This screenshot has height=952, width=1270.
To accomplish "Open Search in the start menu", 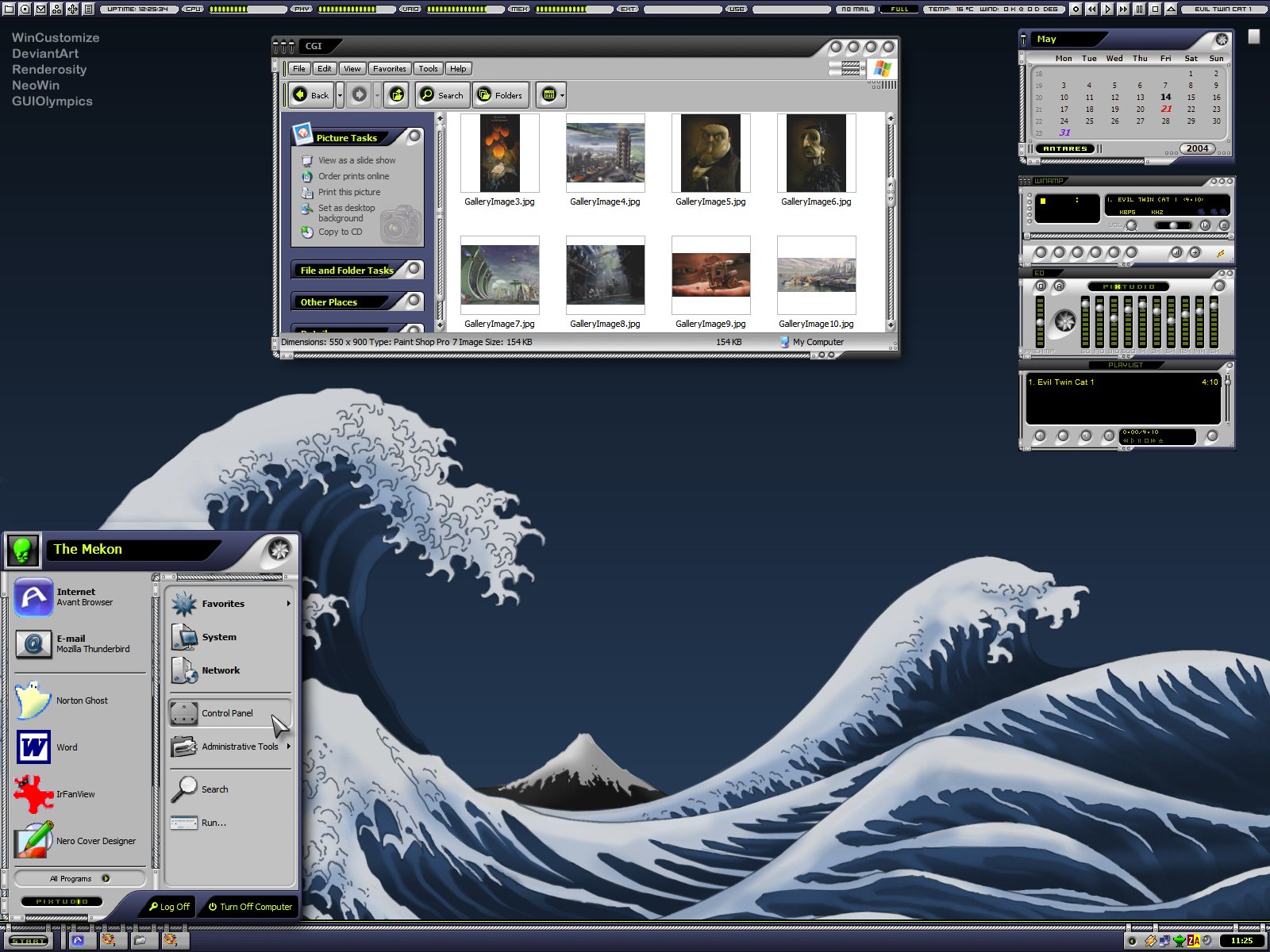I will (x=230, y=789).
